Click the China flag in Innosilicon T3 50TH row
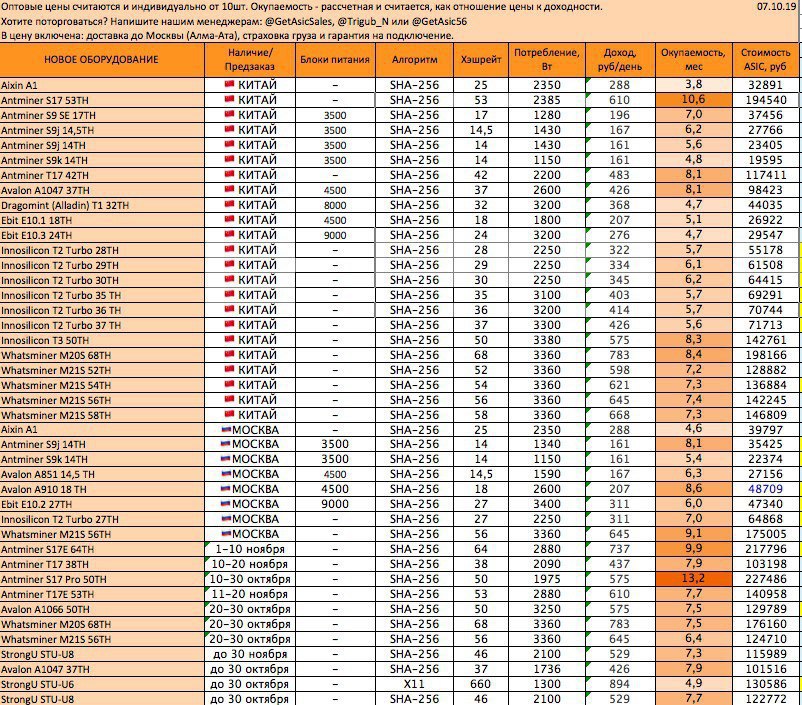 point(230,339)
